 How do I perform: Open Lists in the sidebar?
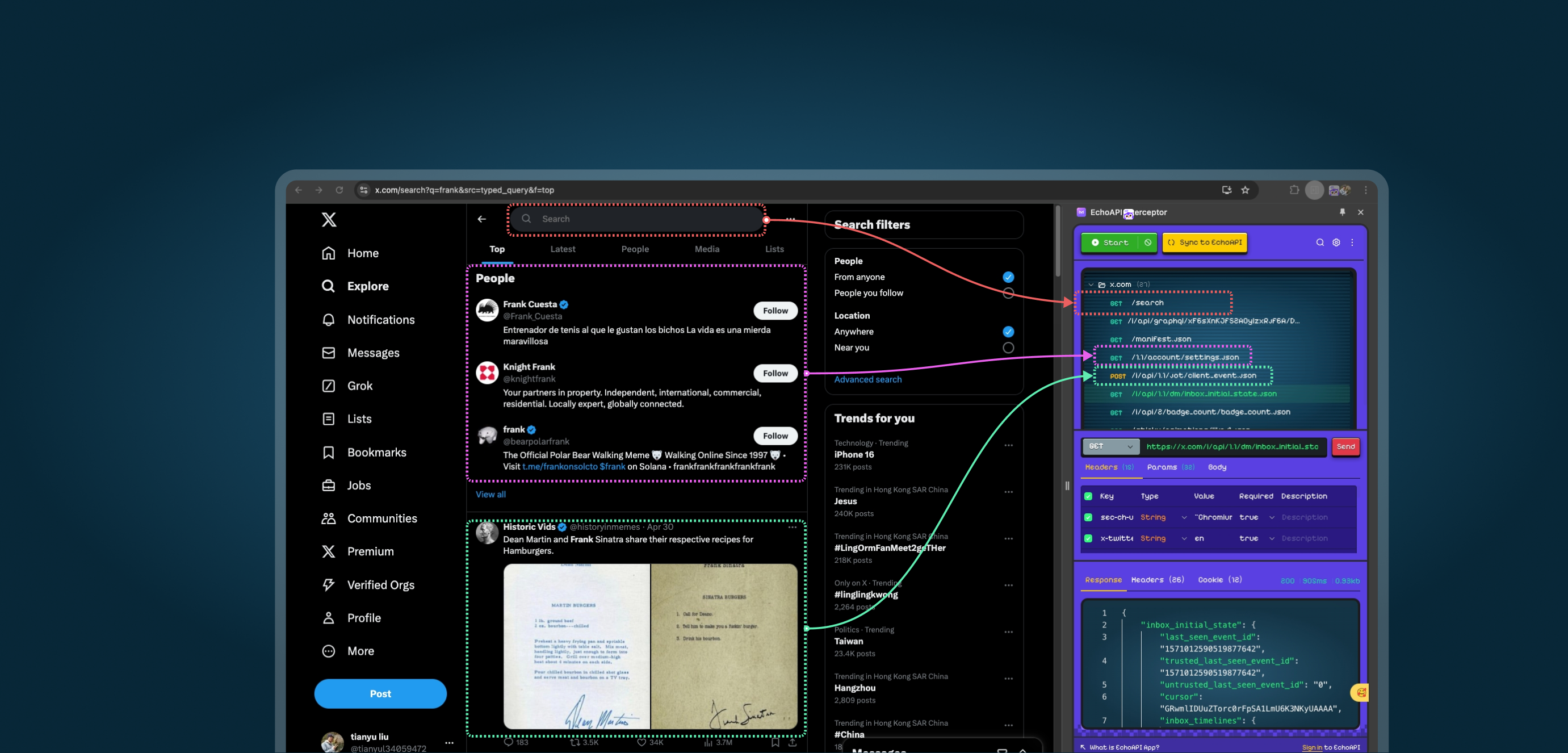click(346, 419)
